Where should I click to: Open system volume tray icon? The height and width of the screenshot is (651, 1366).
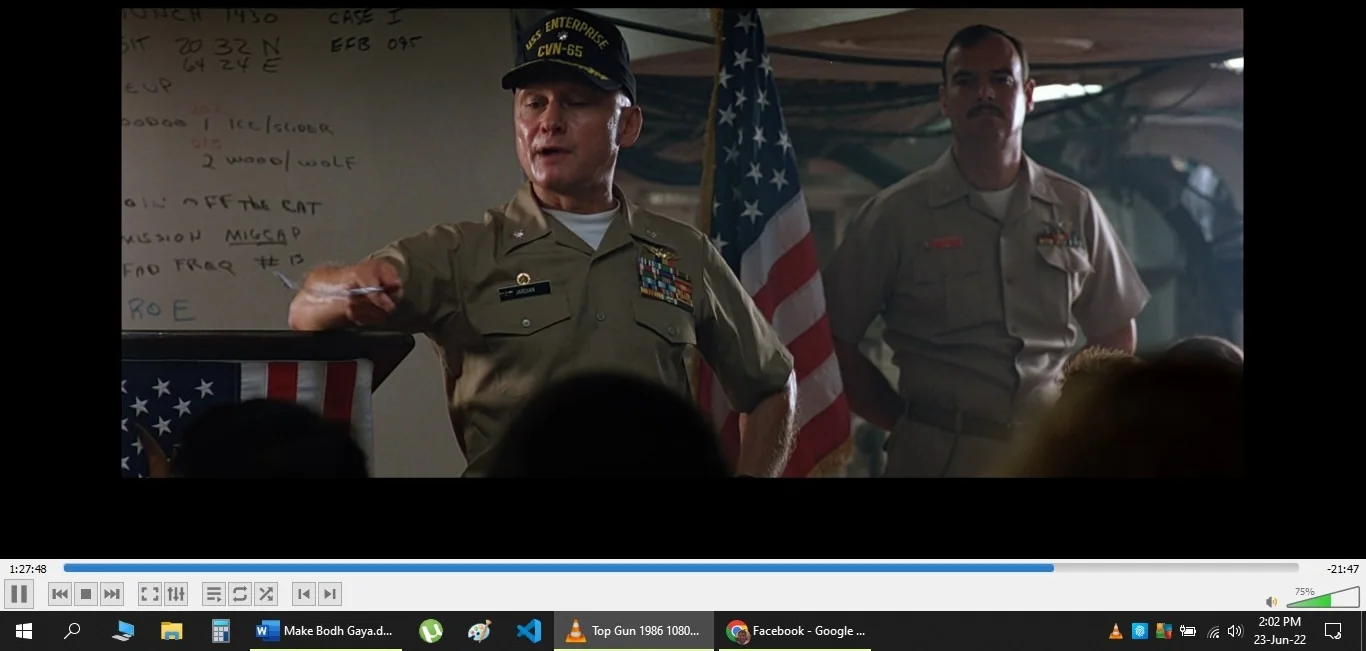[x=1236, y=631]
